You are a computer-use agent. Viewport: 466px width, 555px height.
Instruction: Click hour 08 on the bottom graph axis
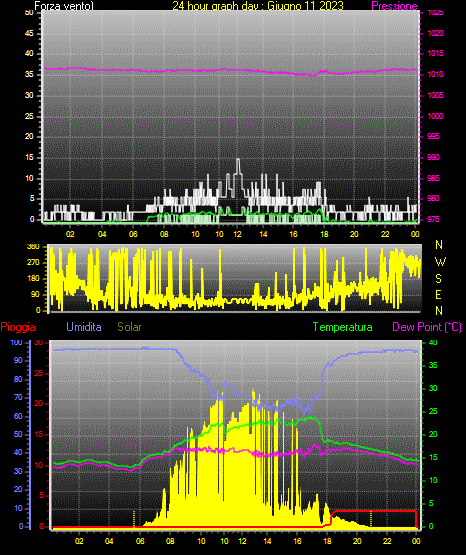170,541
